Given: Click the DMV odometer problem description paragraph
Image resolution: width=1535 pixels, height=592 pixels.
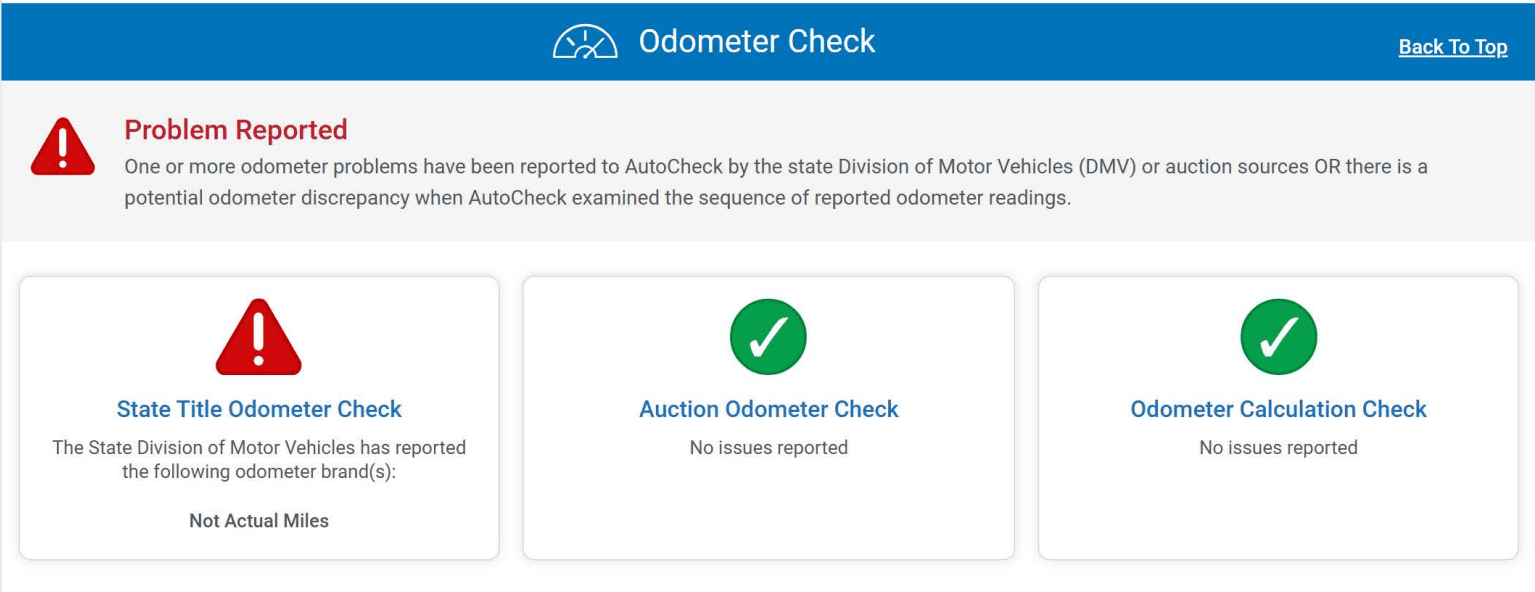Looking at the screenshot, I should [x=775, y=182].
